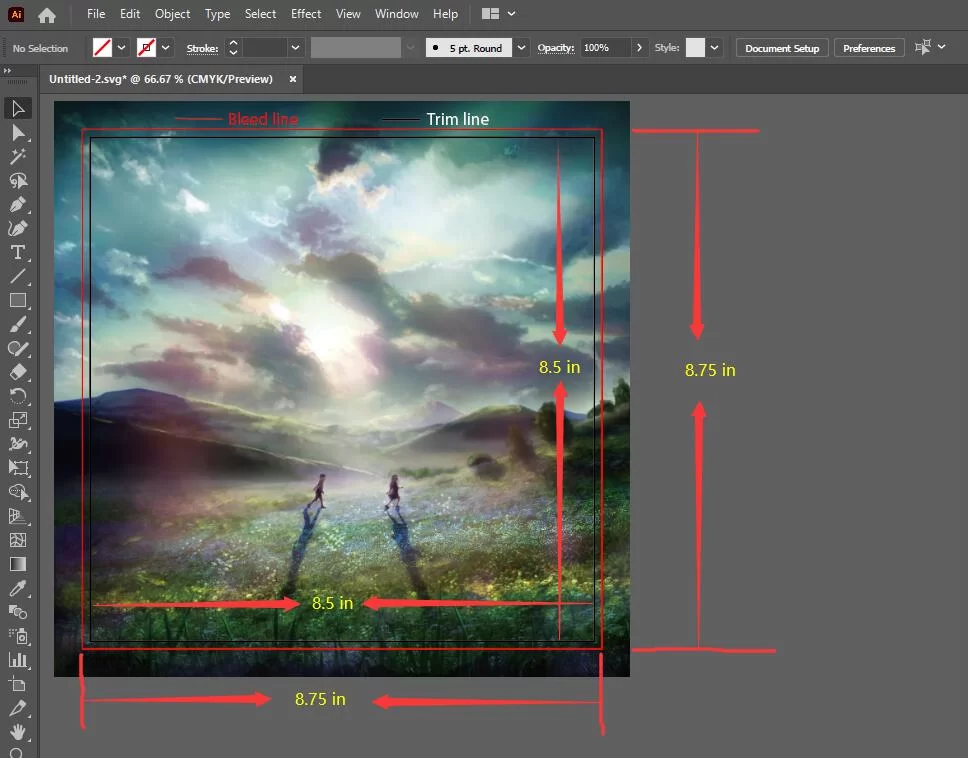This screenshot has width=968, height=758.
Task: Click the Document Setup button
Action: (x=781, y=48)
